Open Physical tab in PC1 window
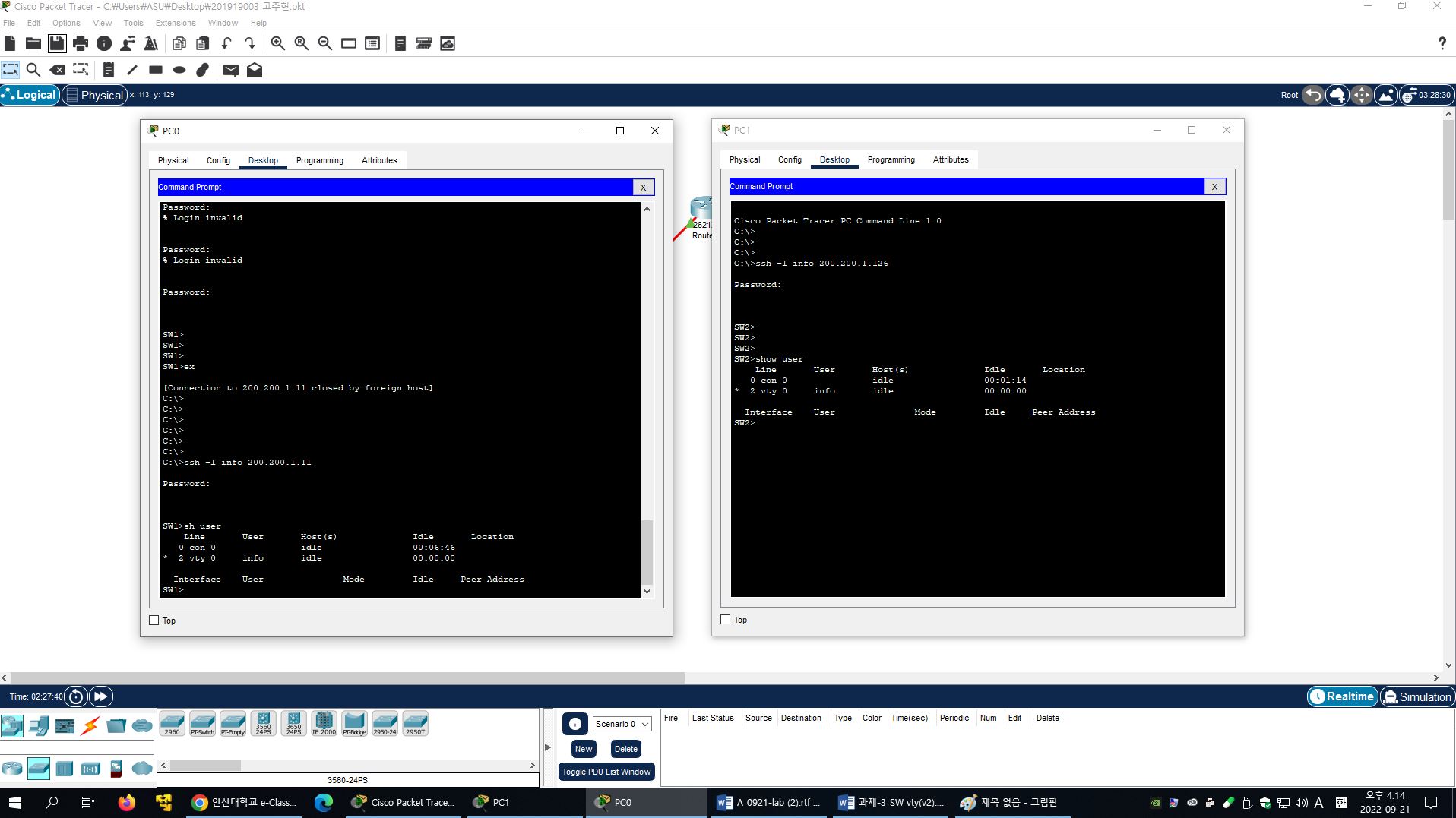 pyautogui.click(x=745, y=159)
